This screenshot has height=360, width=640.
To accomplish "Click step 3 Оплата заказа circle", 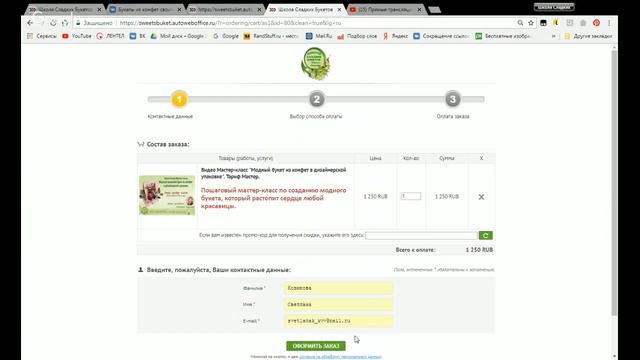I will [452, 99].
